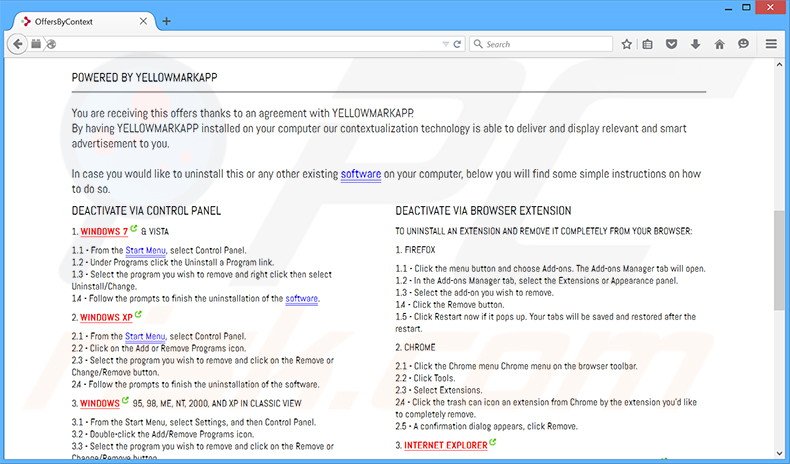Open the INTERNET EXPLORER link
This screenshot has height=464, width=790.
click(446, 445)
